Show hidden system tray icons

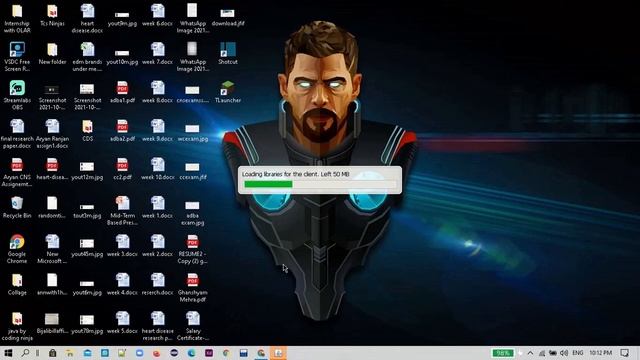point(530,353)
